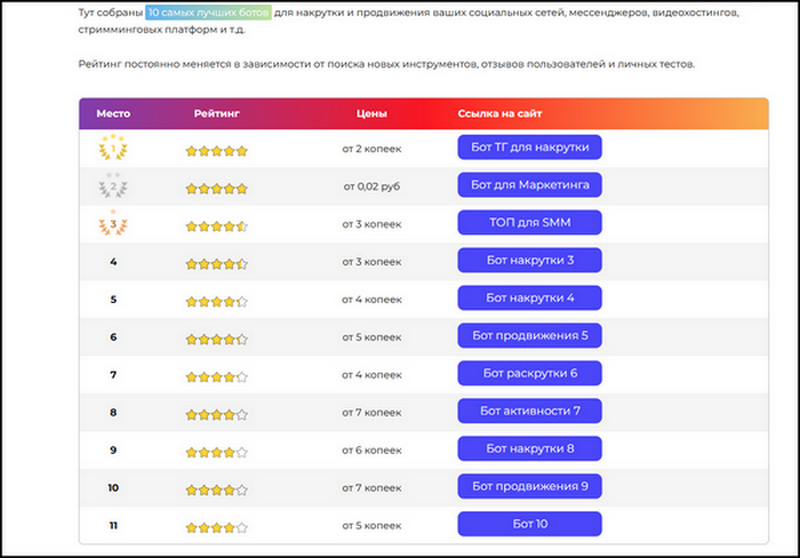Click the highlighted "10 самых лучших ботов" link

pos(207,15)
